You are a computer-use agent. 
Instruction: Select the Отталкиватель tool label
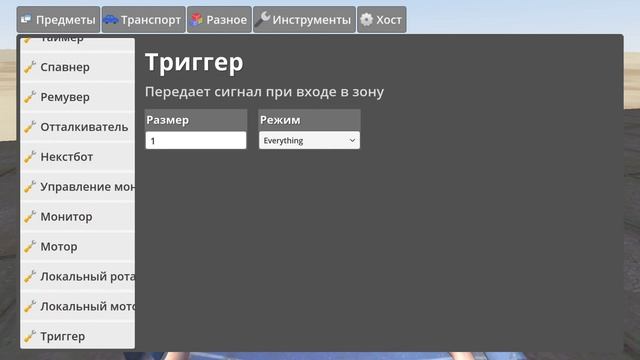(84, 127)
